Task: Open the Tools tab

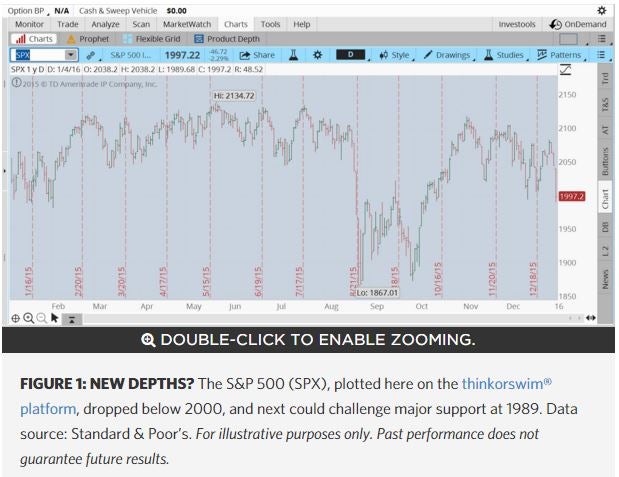Action: 270,24
